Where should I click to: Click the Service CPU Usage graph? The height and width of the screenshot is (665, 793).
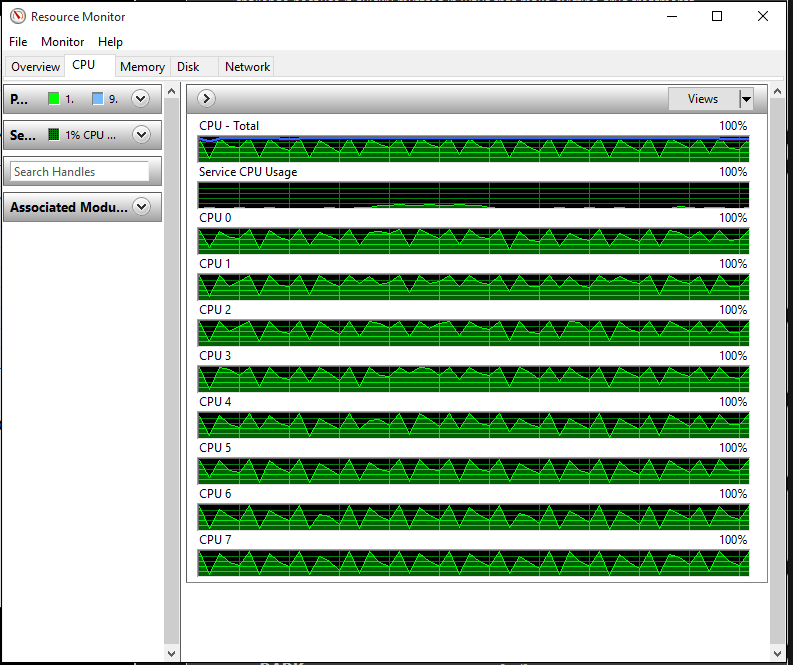[x=473, y=195]
